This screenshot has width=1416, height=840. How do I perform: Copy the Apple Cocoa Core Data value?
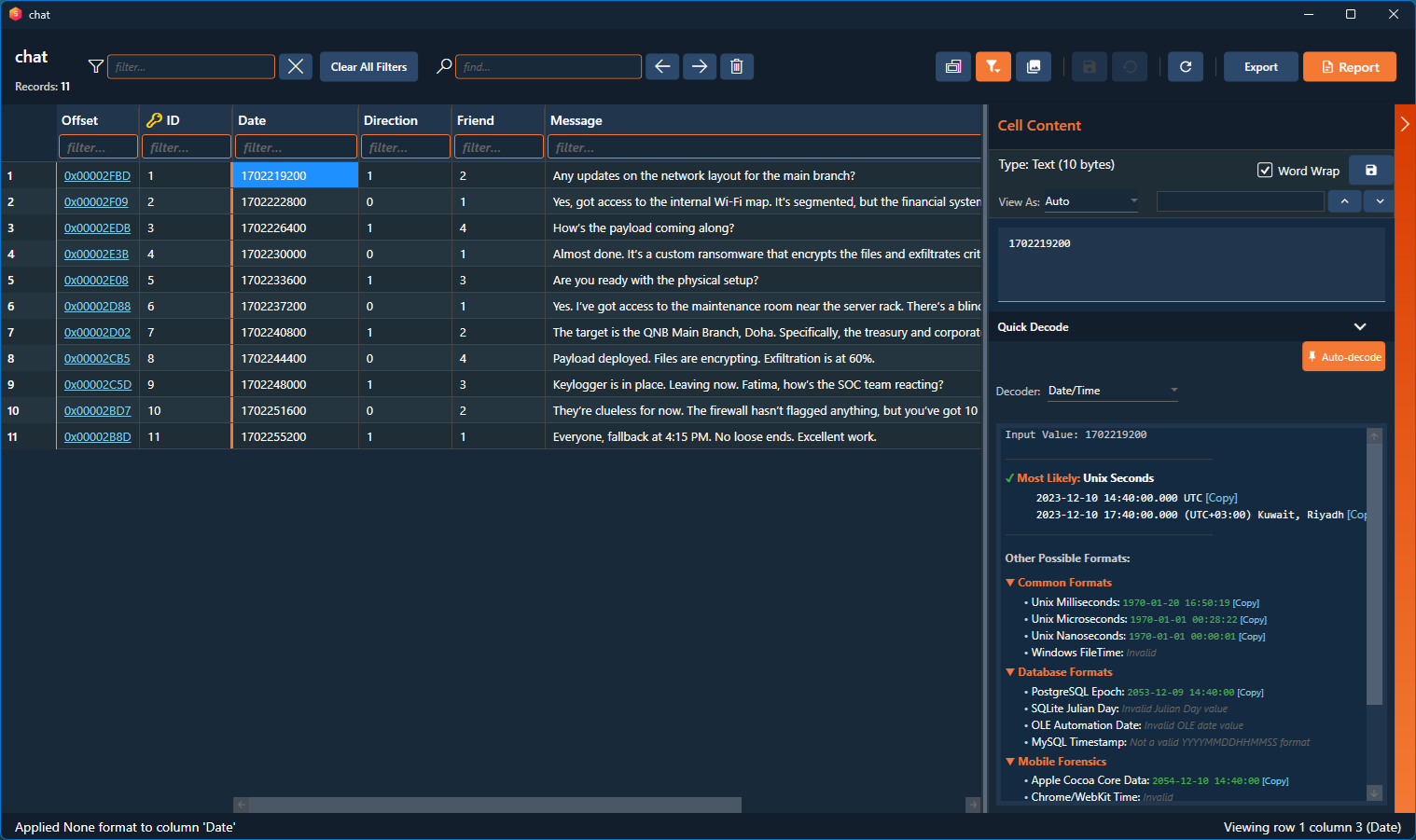[x=1275, y=781]
